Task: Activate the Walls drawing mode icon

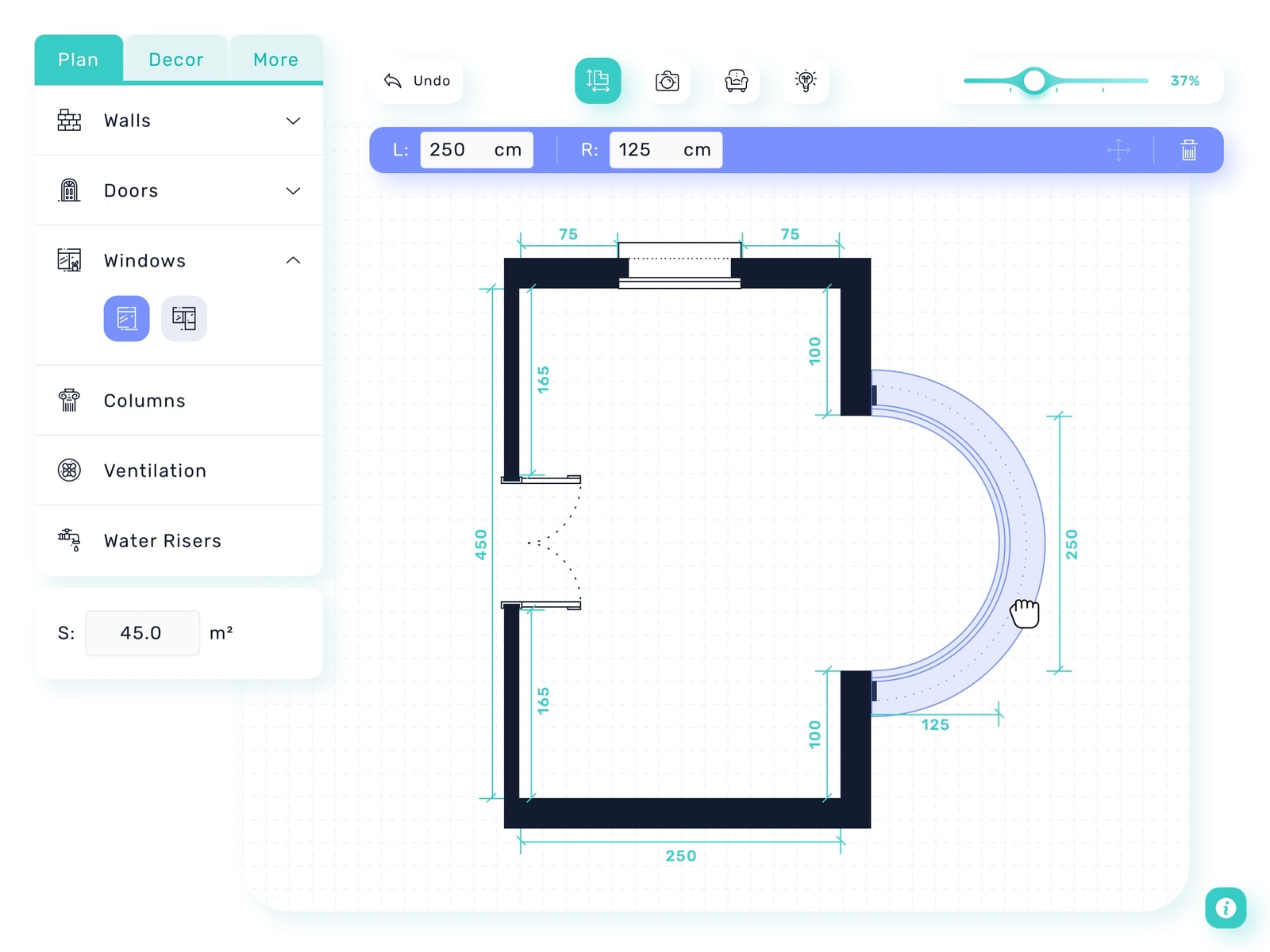Action: (69, 121)
